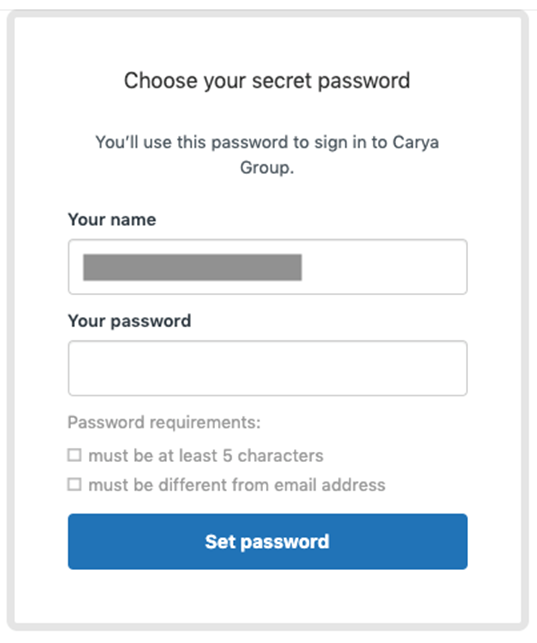
Task: Click the must be different from email address text
Action: coord(237,485)
